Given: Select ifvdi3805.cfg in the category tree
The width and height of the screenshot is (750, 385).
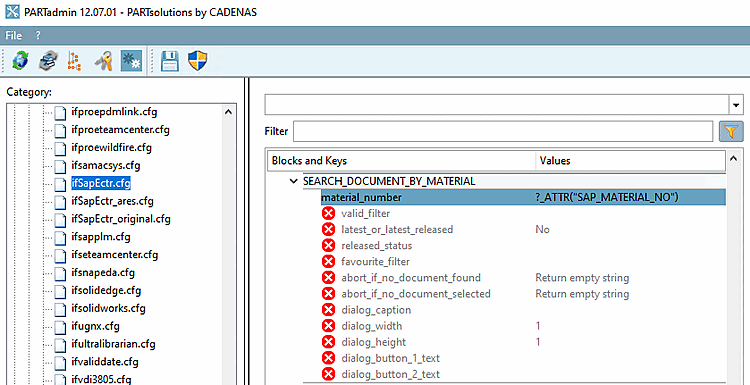Looking at the screenshot, I should [101, 380].
